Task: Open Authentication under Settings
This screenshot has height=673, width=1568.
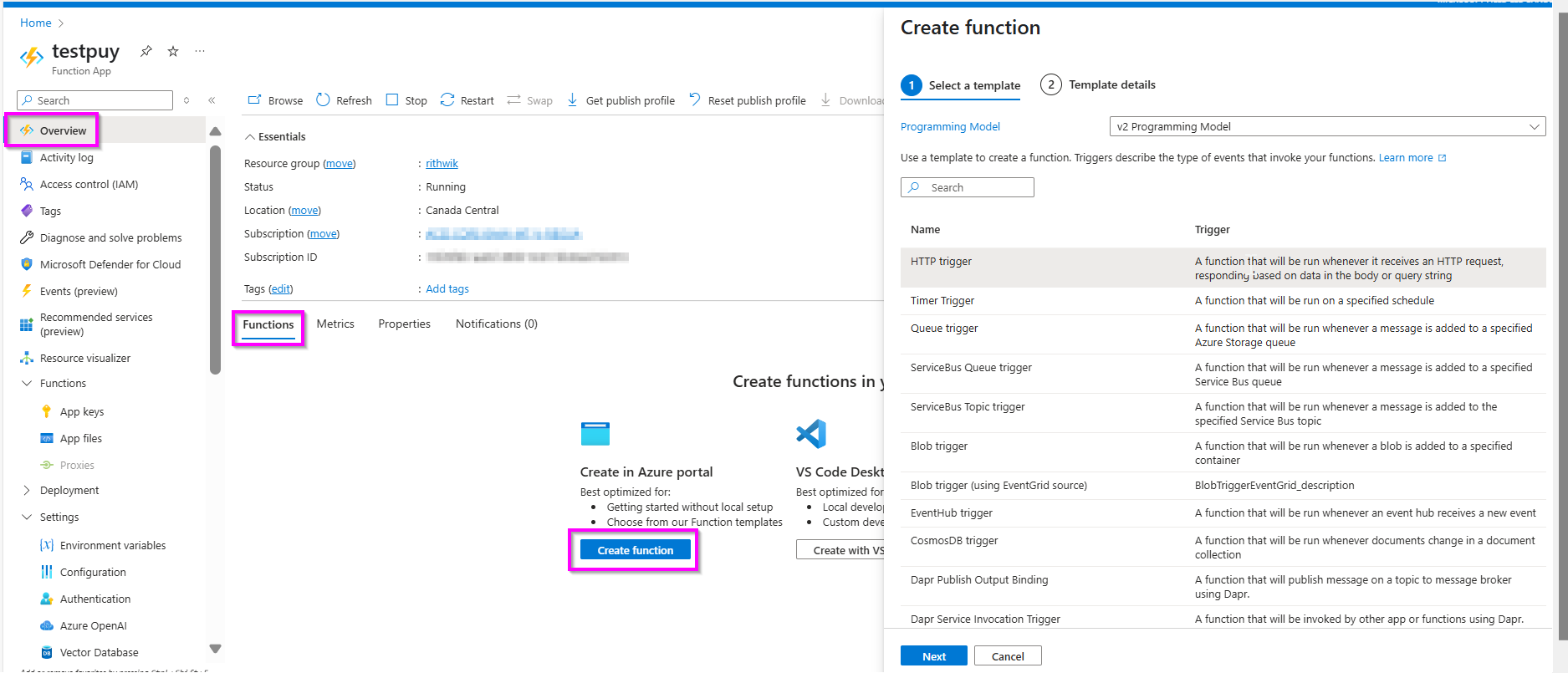Action: (x=95, y=599)
